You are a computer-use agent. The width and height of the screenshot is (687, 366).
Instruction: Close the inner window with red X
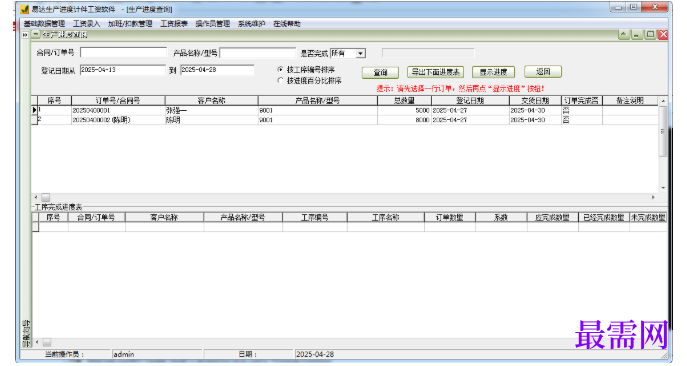[x=663, y=35]
